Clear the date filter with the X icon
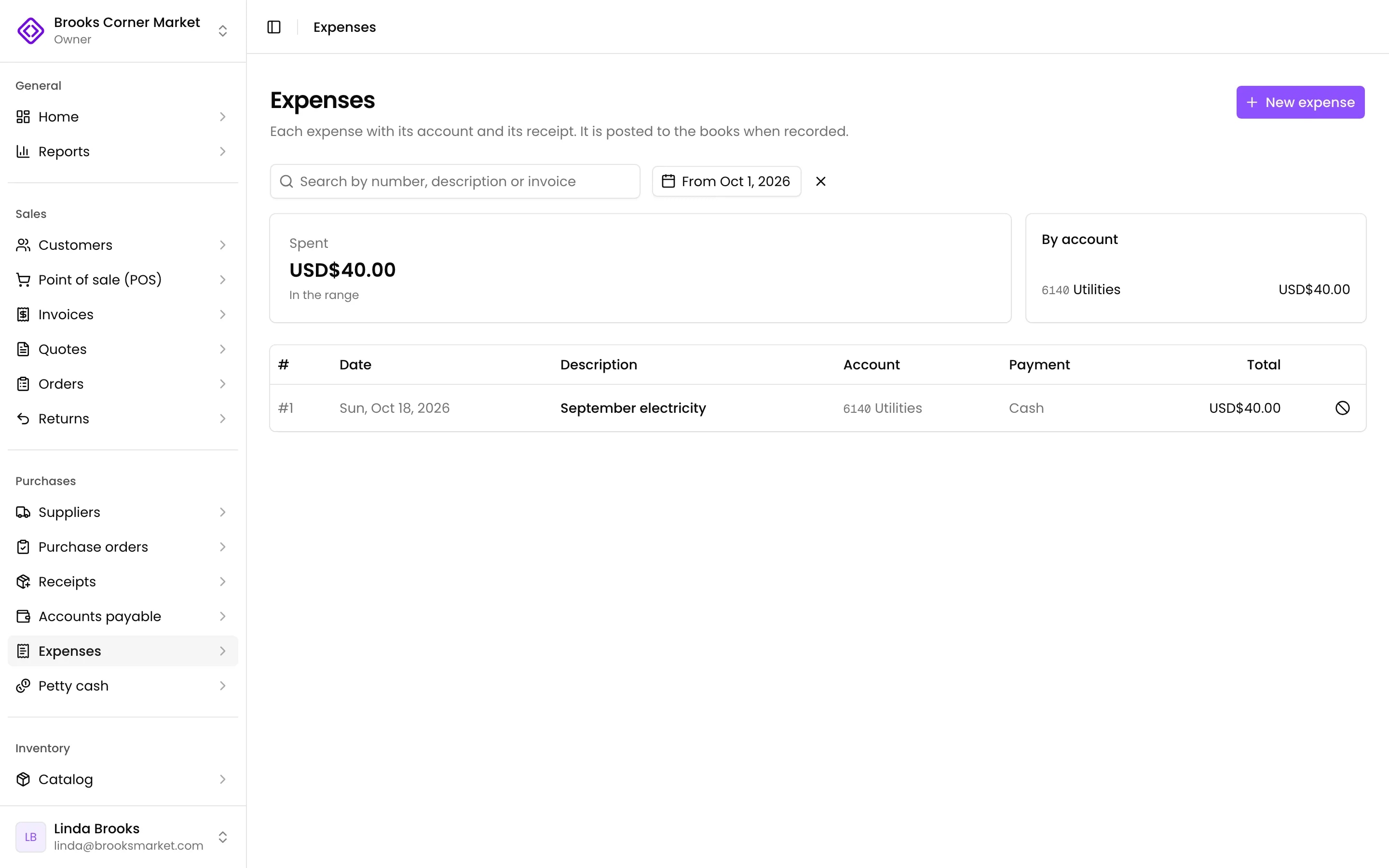 [821, 181]
